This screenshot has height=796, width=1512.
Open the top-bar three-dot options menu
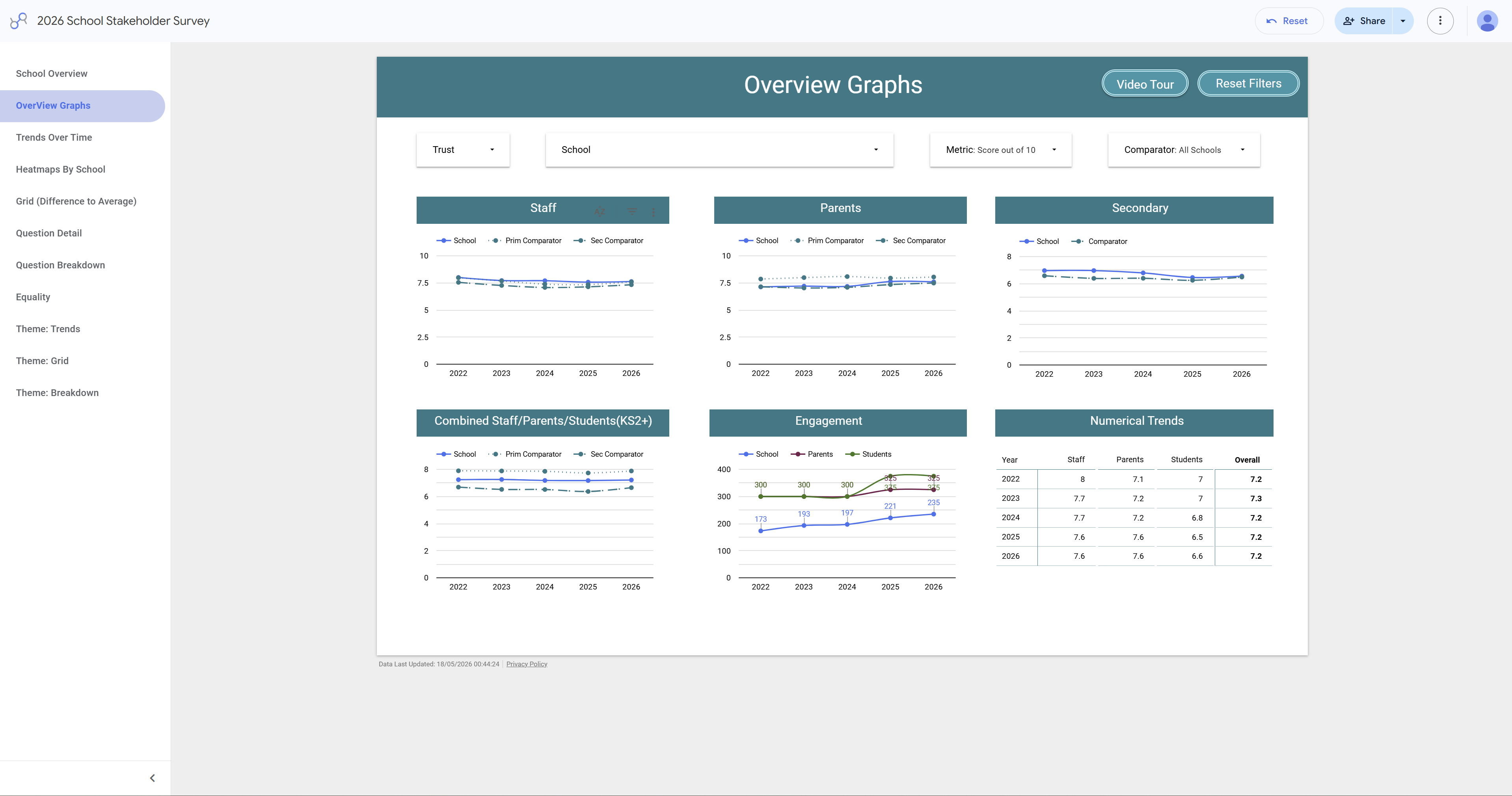pos(1440,21)
